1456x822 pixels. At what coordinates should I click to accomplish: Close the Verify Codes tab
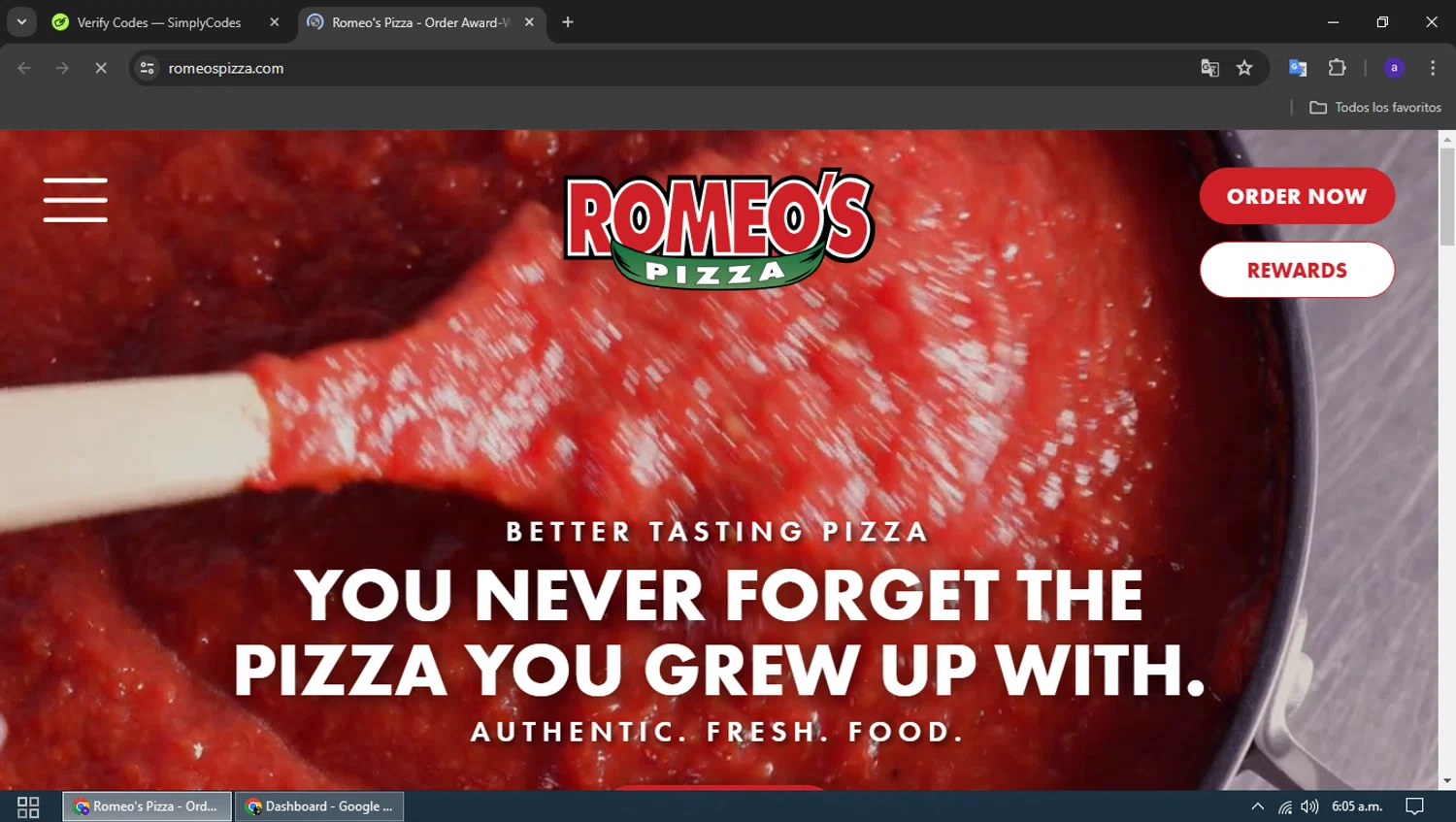[x=275, y=22]
